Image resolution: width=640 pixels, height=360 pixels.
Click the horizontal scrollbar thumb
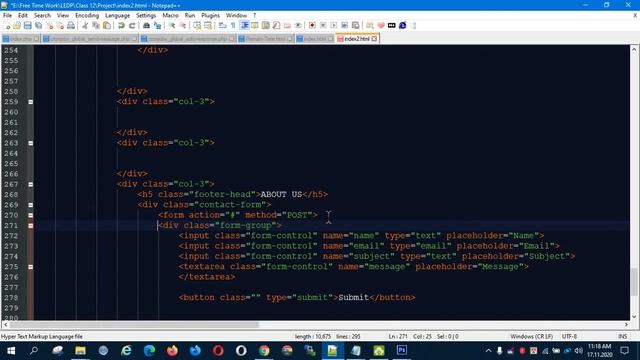click(x=135, y=324)
